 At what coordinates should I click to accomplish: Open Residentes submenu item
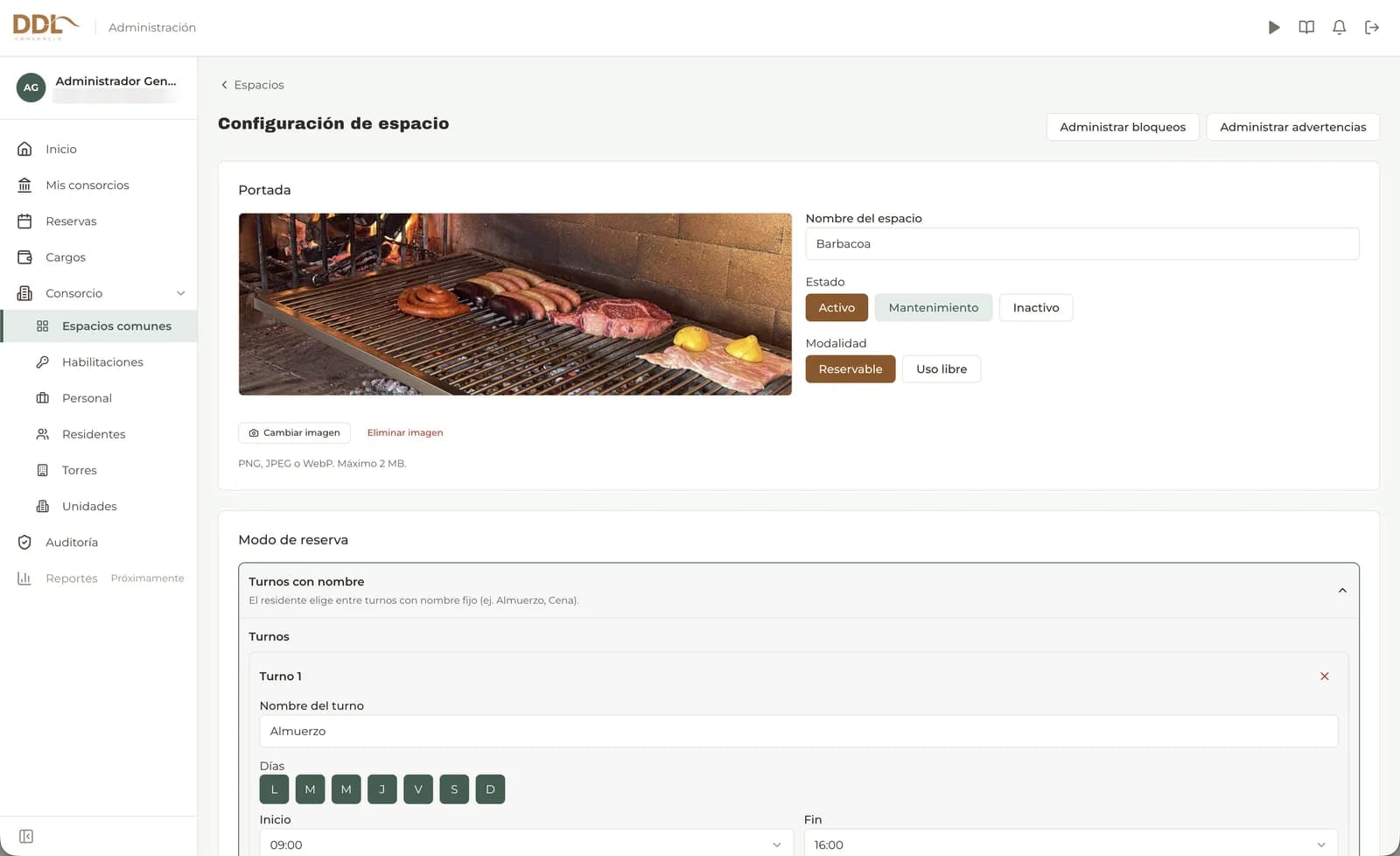[x=100, y=434]
